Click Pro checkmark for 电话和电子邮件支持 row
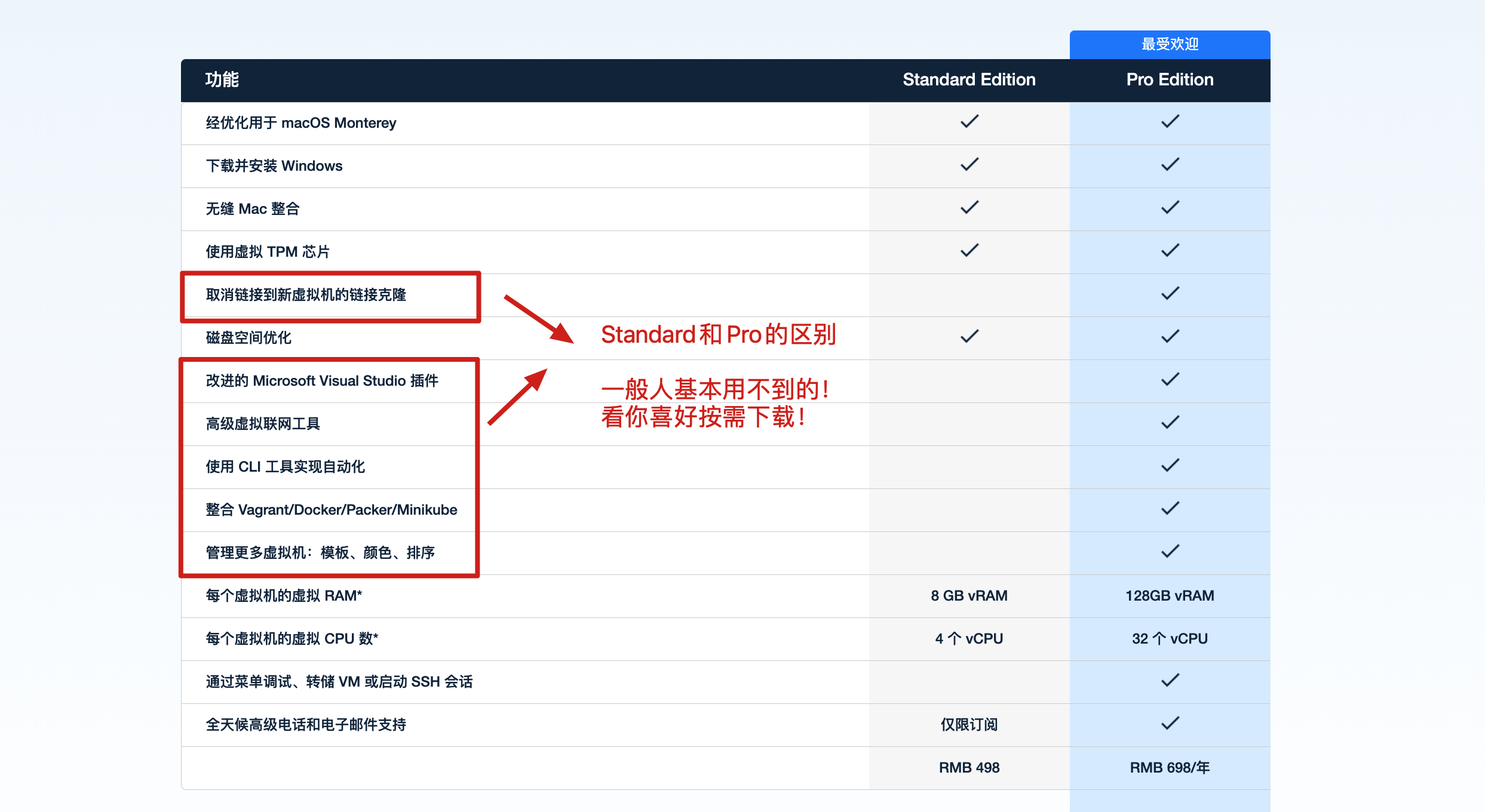Screen dimensions: 1485x812 (x=1170, y=723)
